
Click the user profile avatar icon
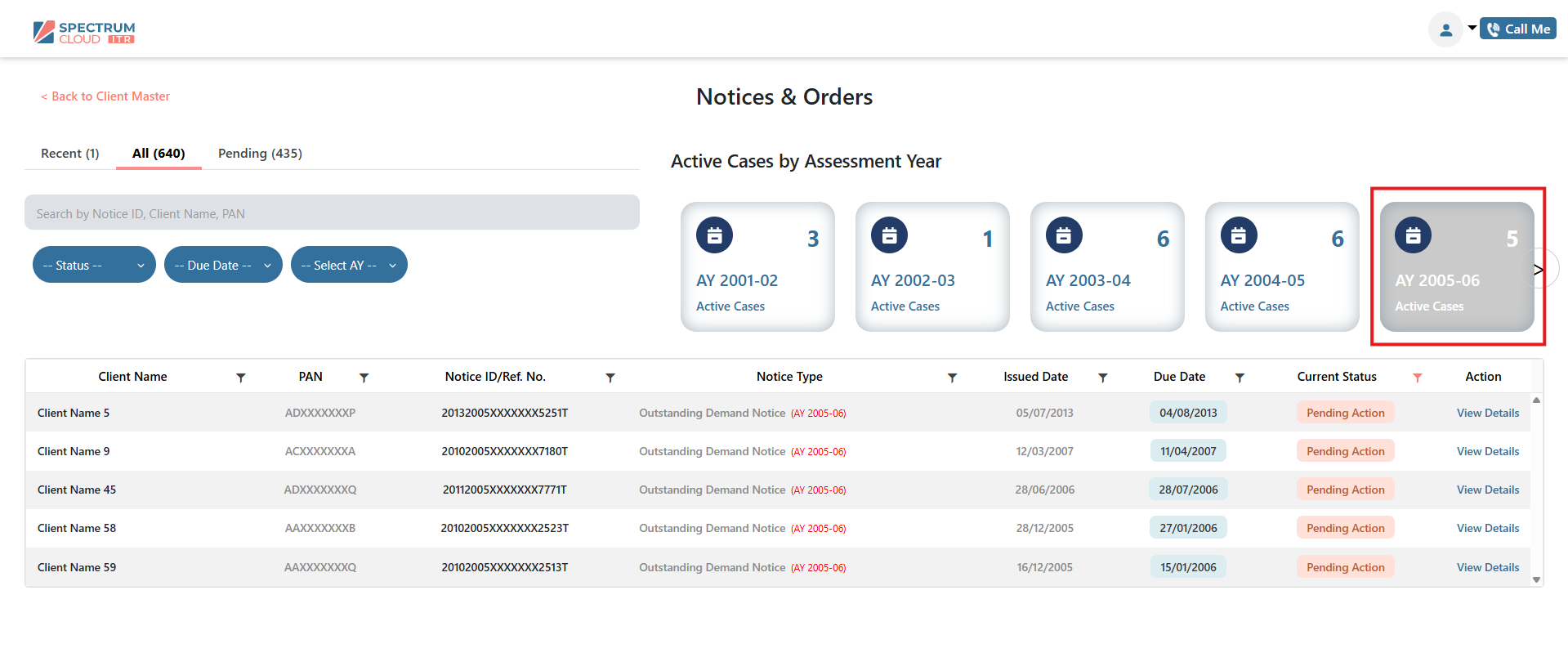pos(1445,30)
